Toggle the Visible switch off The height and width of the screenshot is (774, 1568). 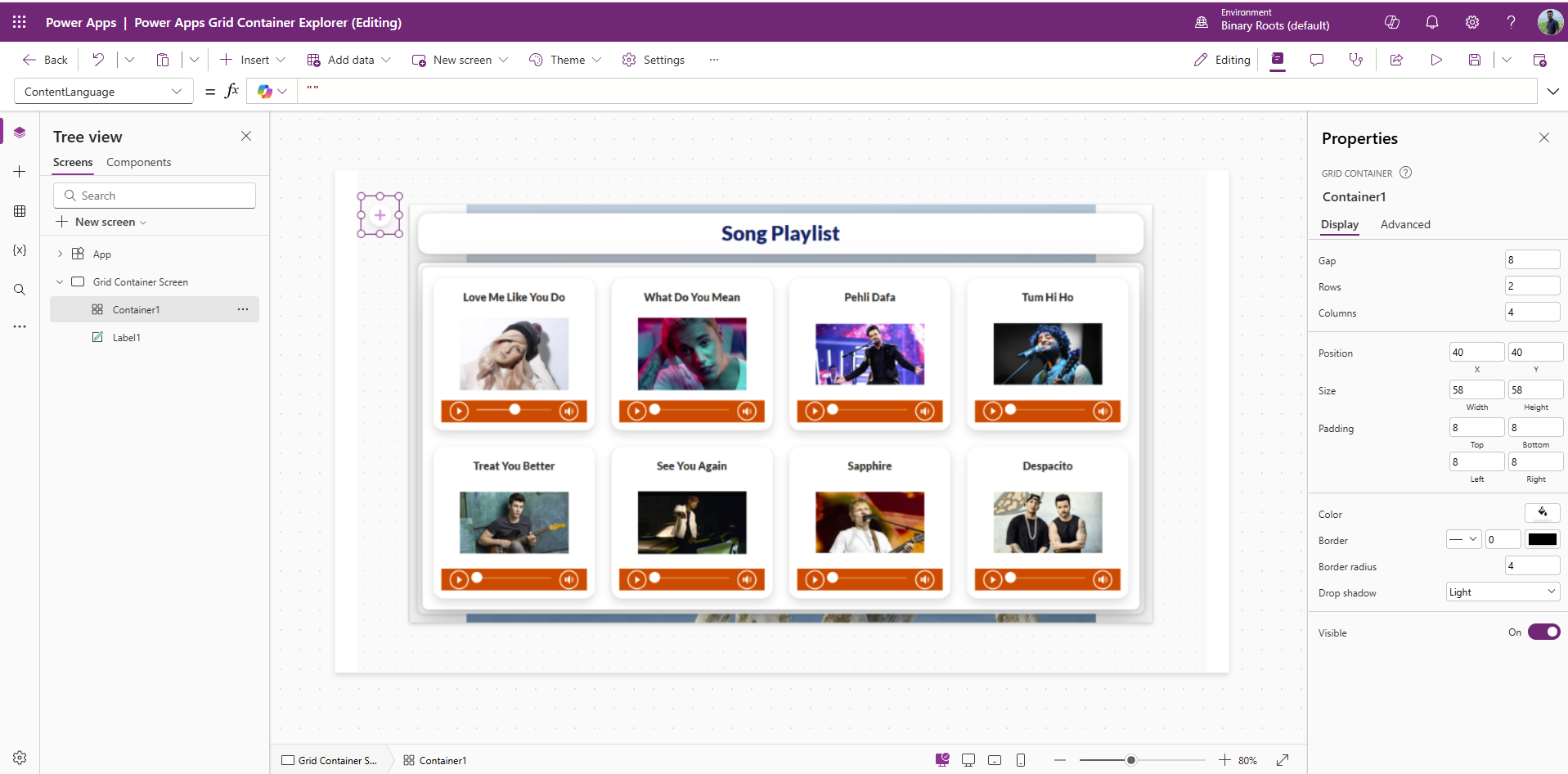[x=1544, y=632]
